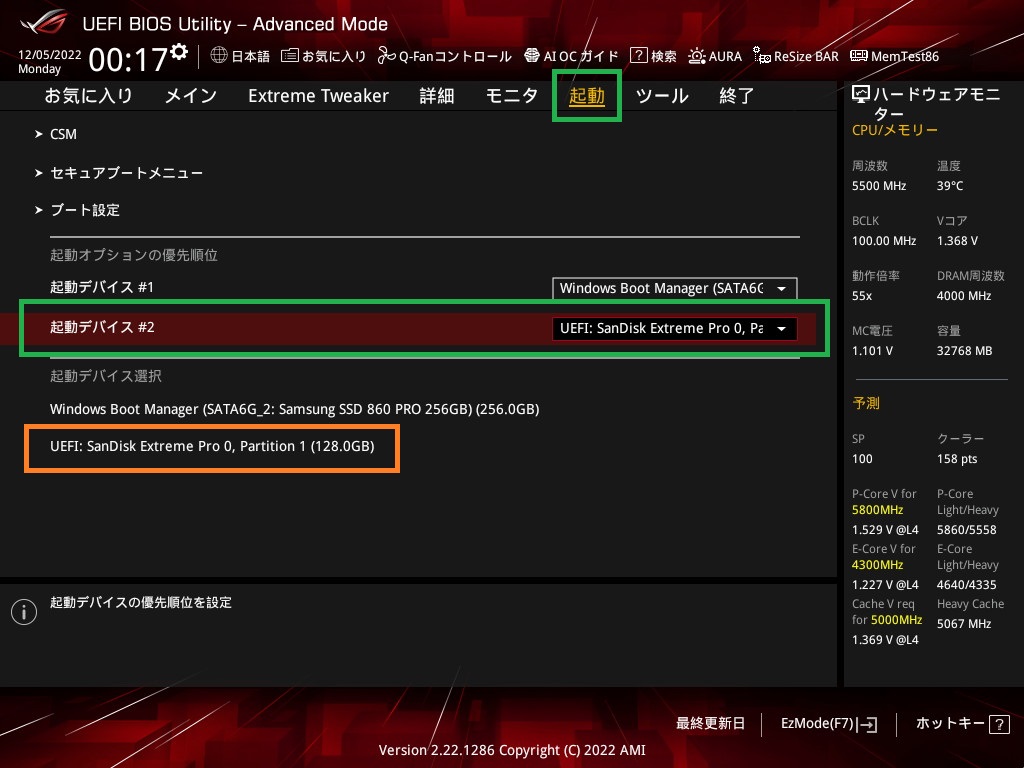Screen dimensions: 1024x768
Task: Switch to Extreme Tweaker tab
Action: 319,96
